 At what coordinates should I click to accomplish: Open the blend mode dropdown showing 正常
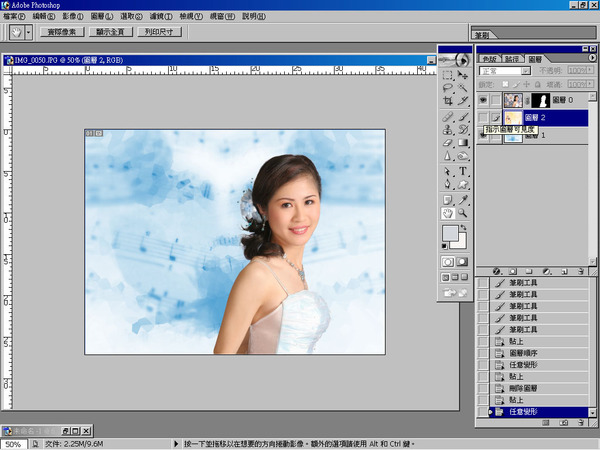pyautogui.click(x=505, y=71)
